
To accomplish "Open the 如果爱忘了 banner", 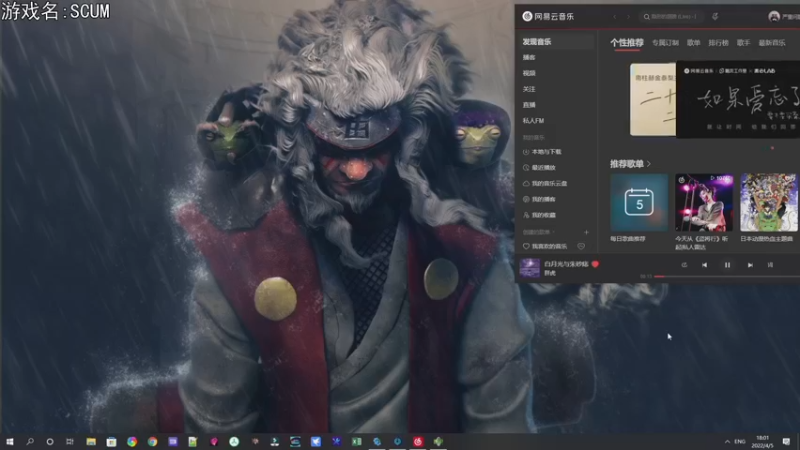I will tap(738, 99).
